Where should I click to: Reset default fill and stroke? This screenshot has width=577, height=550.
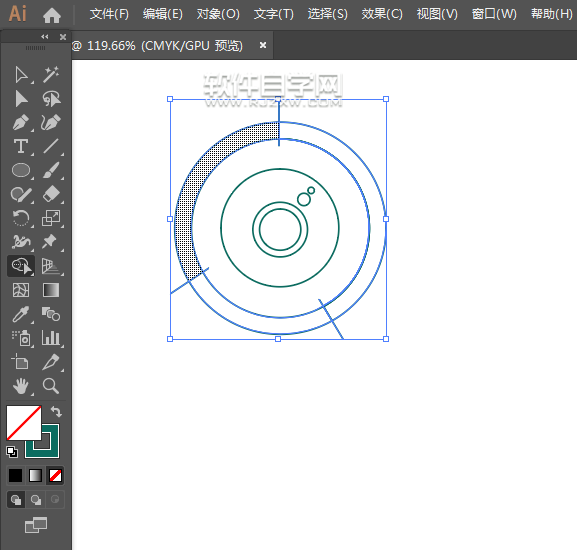[12, 452]
